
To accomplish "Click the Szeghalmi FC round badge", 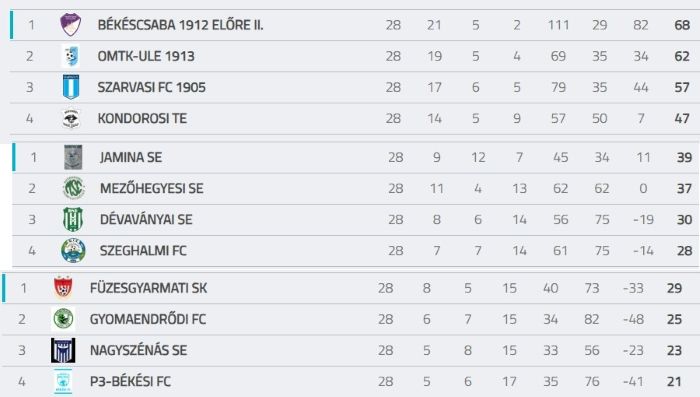I will 73,251.
